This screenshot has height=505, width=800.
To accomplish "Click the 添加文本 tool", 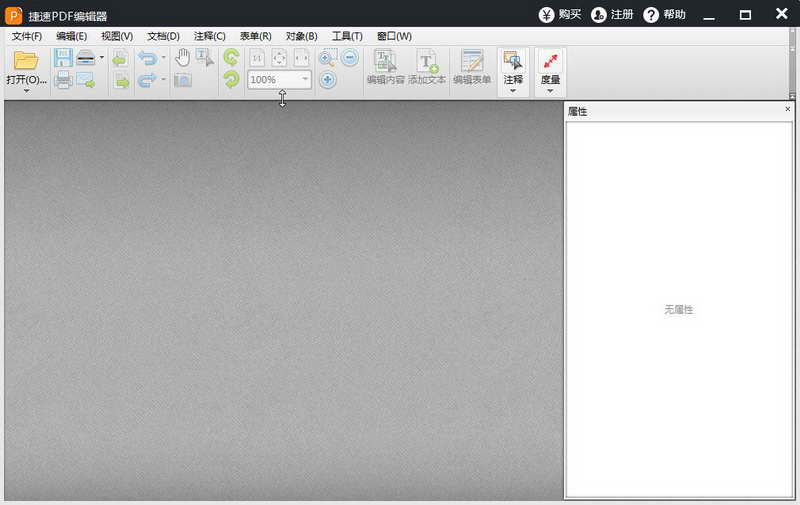I will pos(427,67).
